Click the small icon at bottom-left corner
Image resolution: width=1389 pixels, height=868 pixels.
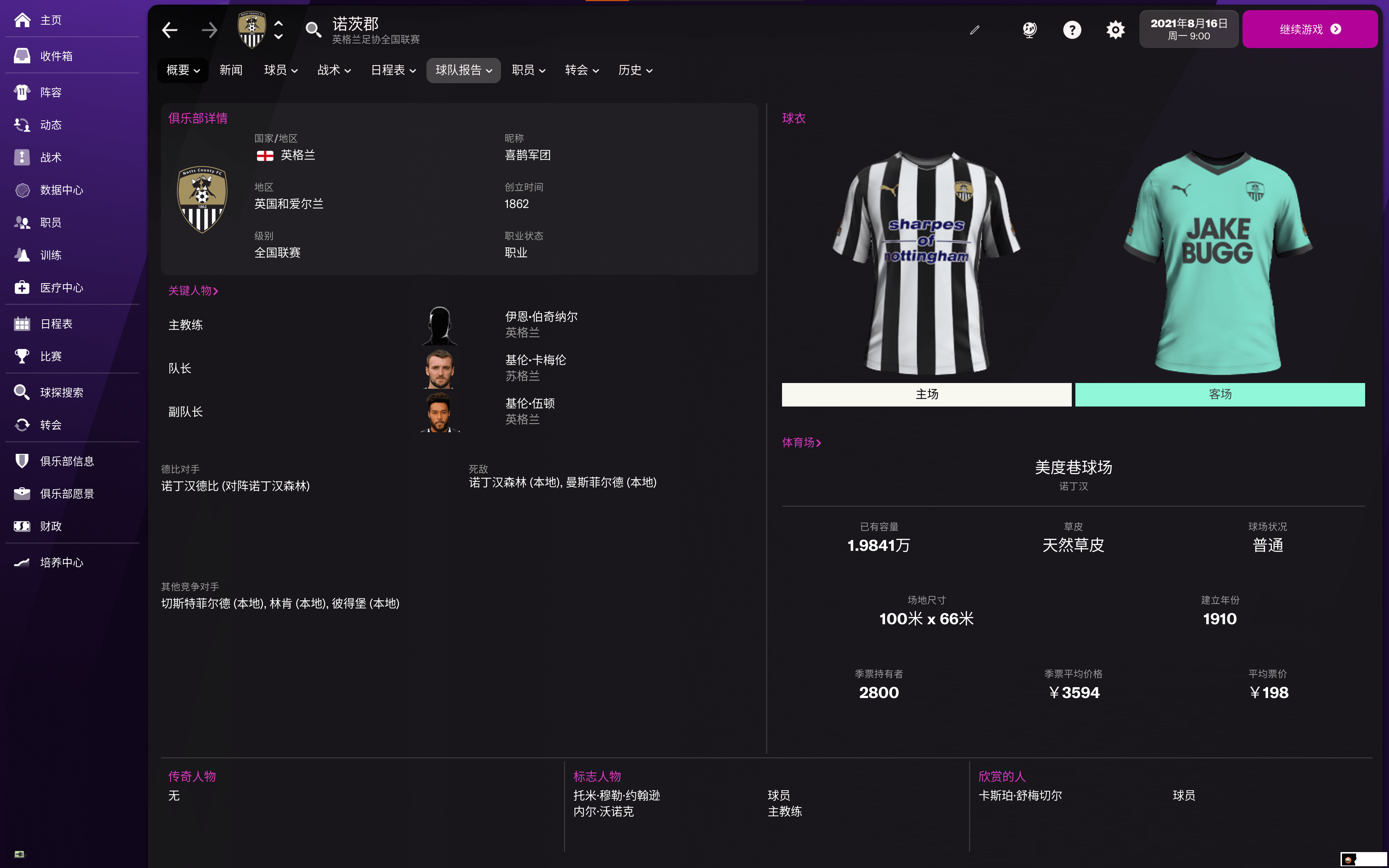20,854
